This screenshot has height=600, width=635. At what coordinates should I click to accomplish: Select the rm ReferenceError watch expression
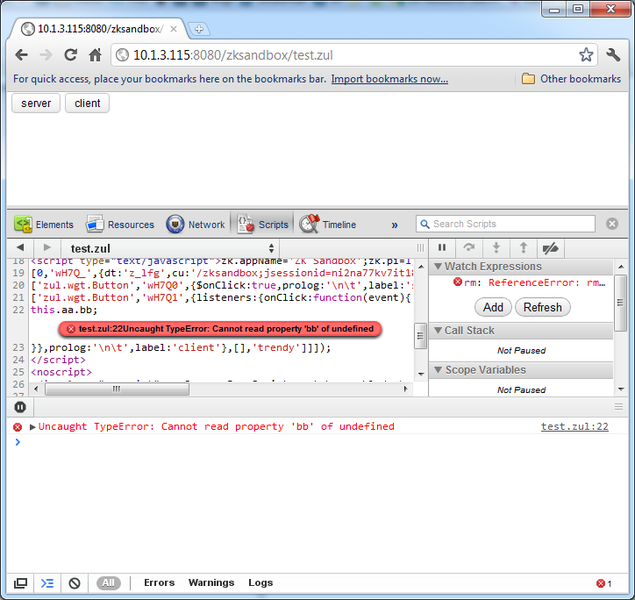click(529, 283)
